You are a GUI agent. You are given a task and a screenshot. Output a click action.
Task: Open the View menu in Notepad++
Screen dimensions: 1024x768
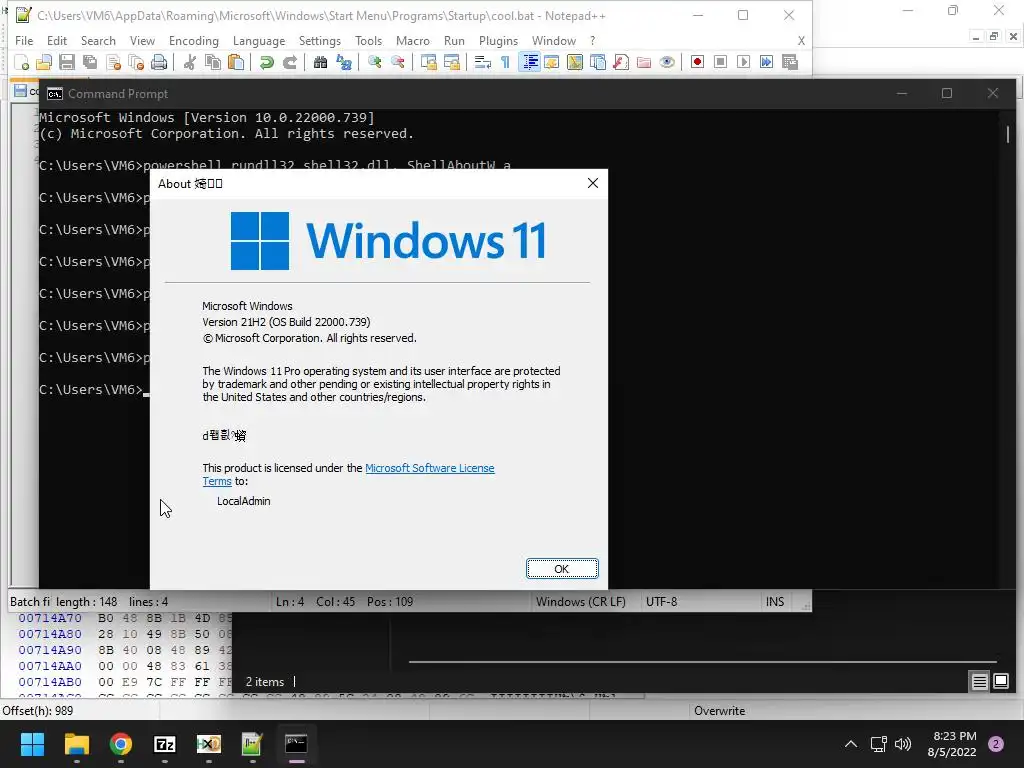click(x=142, y=40)
